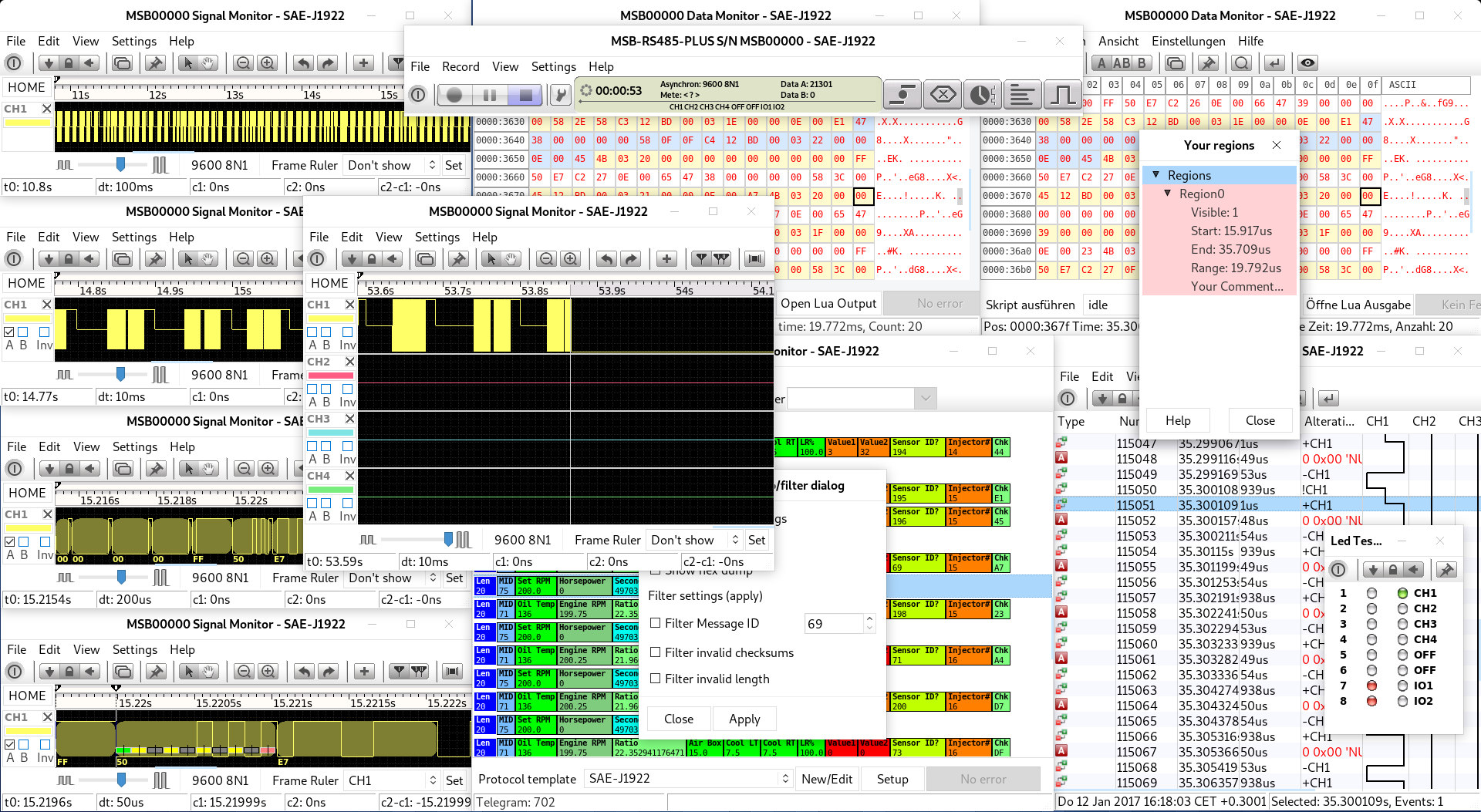Increment Filter Message ID value stepper
Image resolution: width=1481 pixels, height=812 pixels.
(870, 618)
